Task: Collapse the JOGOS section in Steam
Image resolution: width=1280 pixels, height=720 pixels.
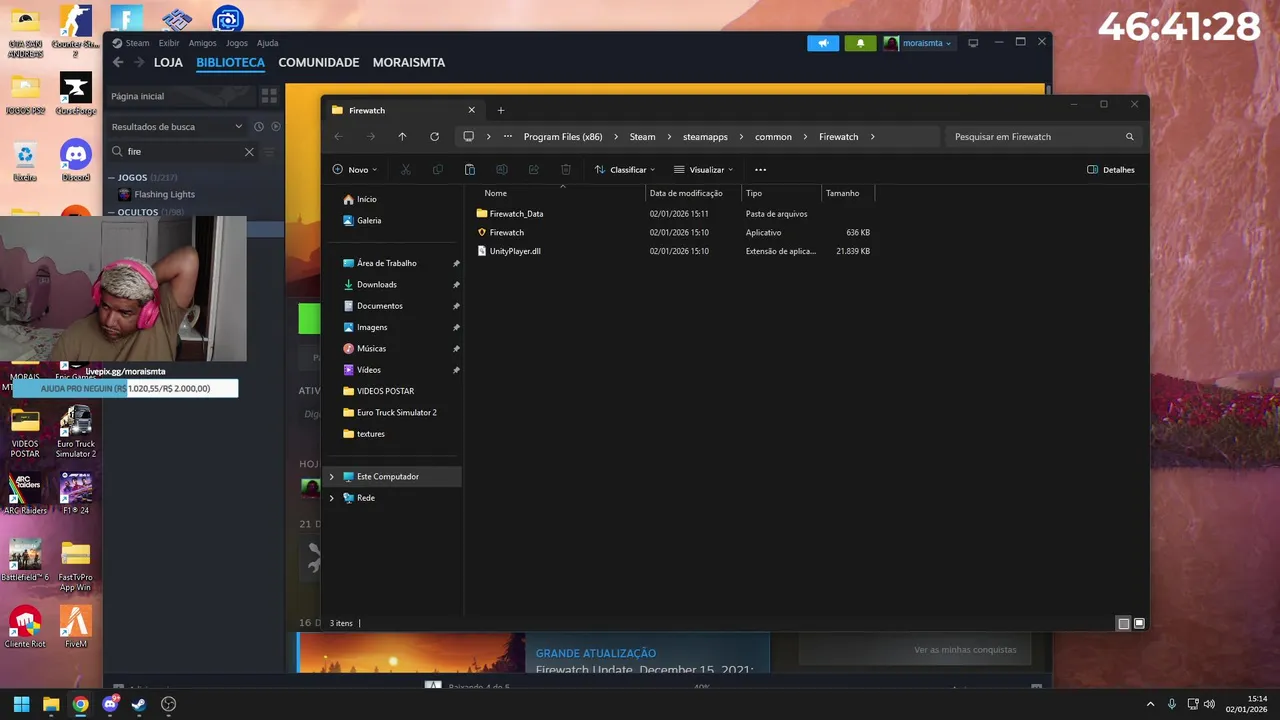Action: pos(111,178)
